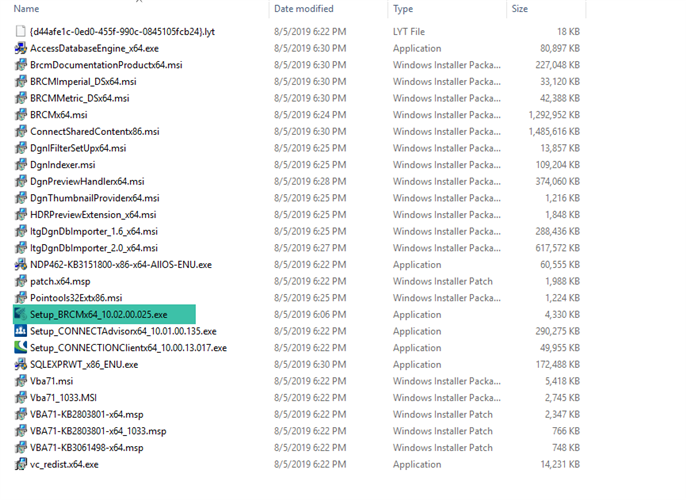Select file name SQLEXPRWT_x86_ENU.exe
Image resolution: width=686 pixels, height=500 pixels.
pyautogui.click(x=84, y=364)
